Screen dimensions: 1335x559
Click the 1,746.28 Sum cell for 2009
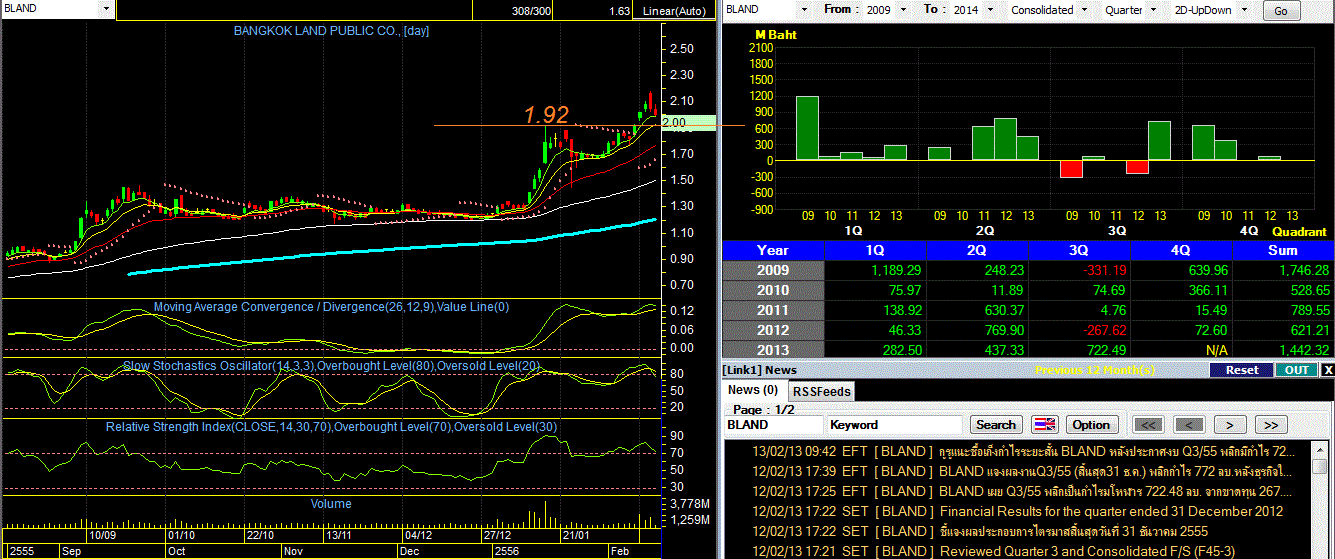pos(1283,270)
